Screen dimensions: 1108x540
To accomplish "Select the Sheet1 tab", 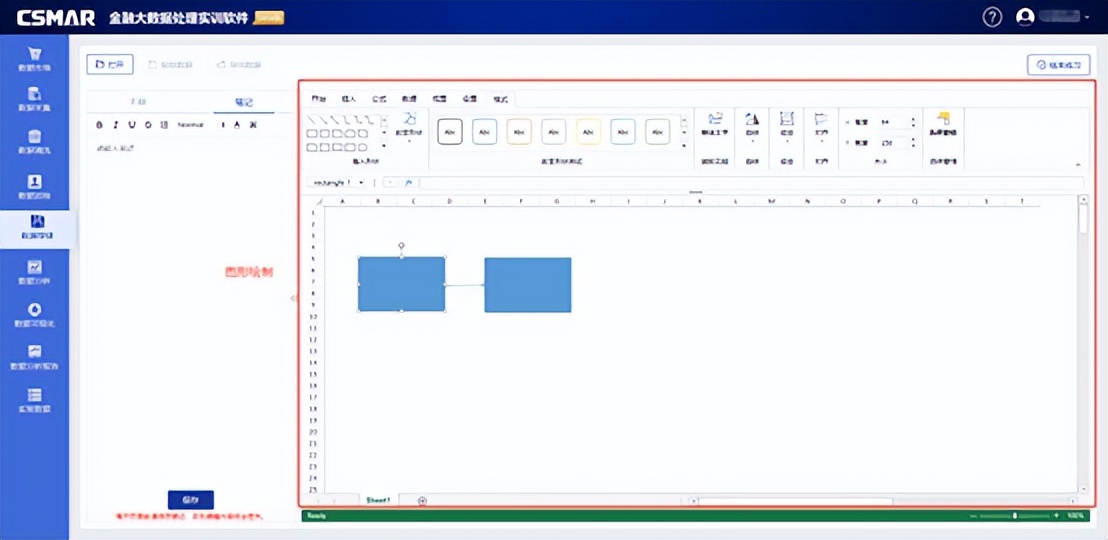I will click(x=378, y=500).
